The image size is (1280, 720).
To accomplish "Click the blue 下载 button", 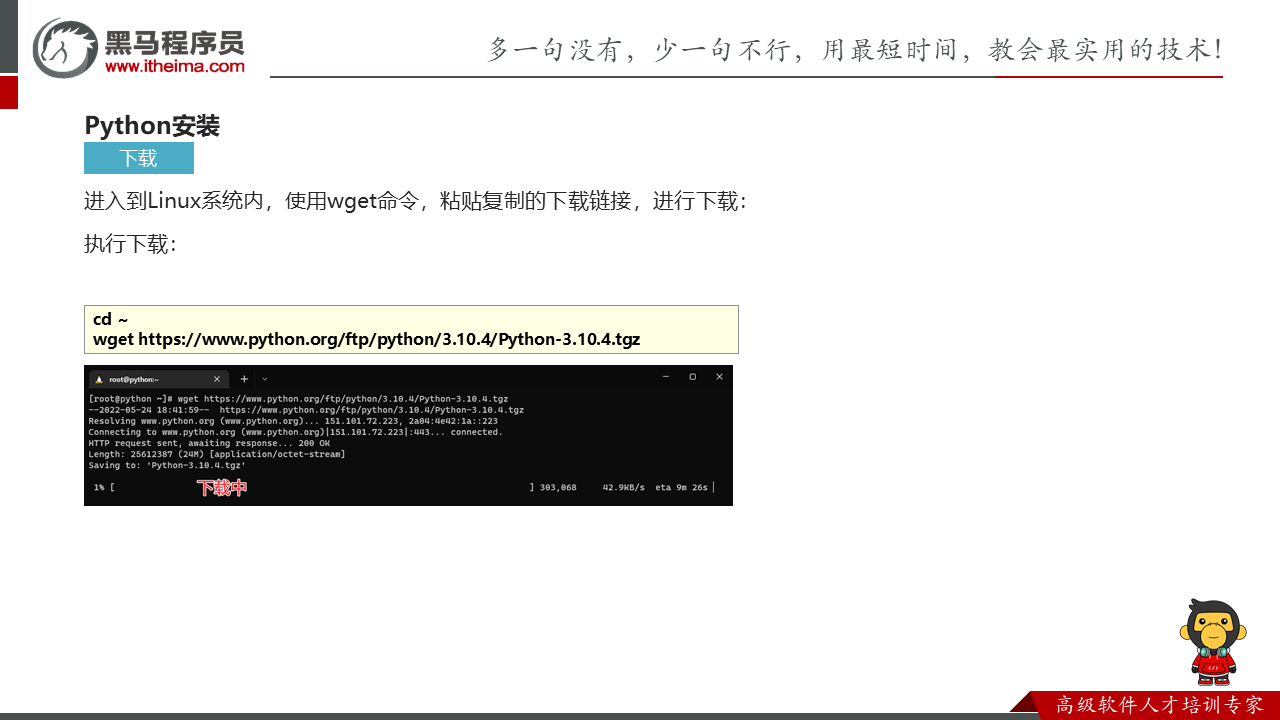I will pyautogui.click(x=139, y=158).
